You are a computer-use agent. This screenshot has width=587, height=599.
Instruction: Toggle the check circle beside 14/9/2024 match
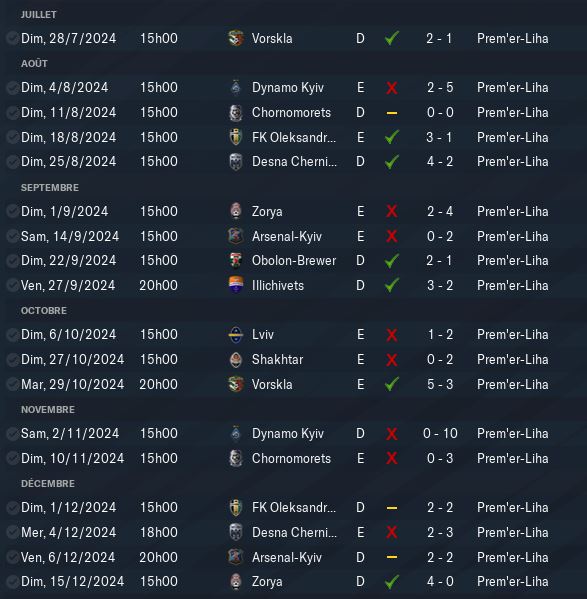pos(13,236)
